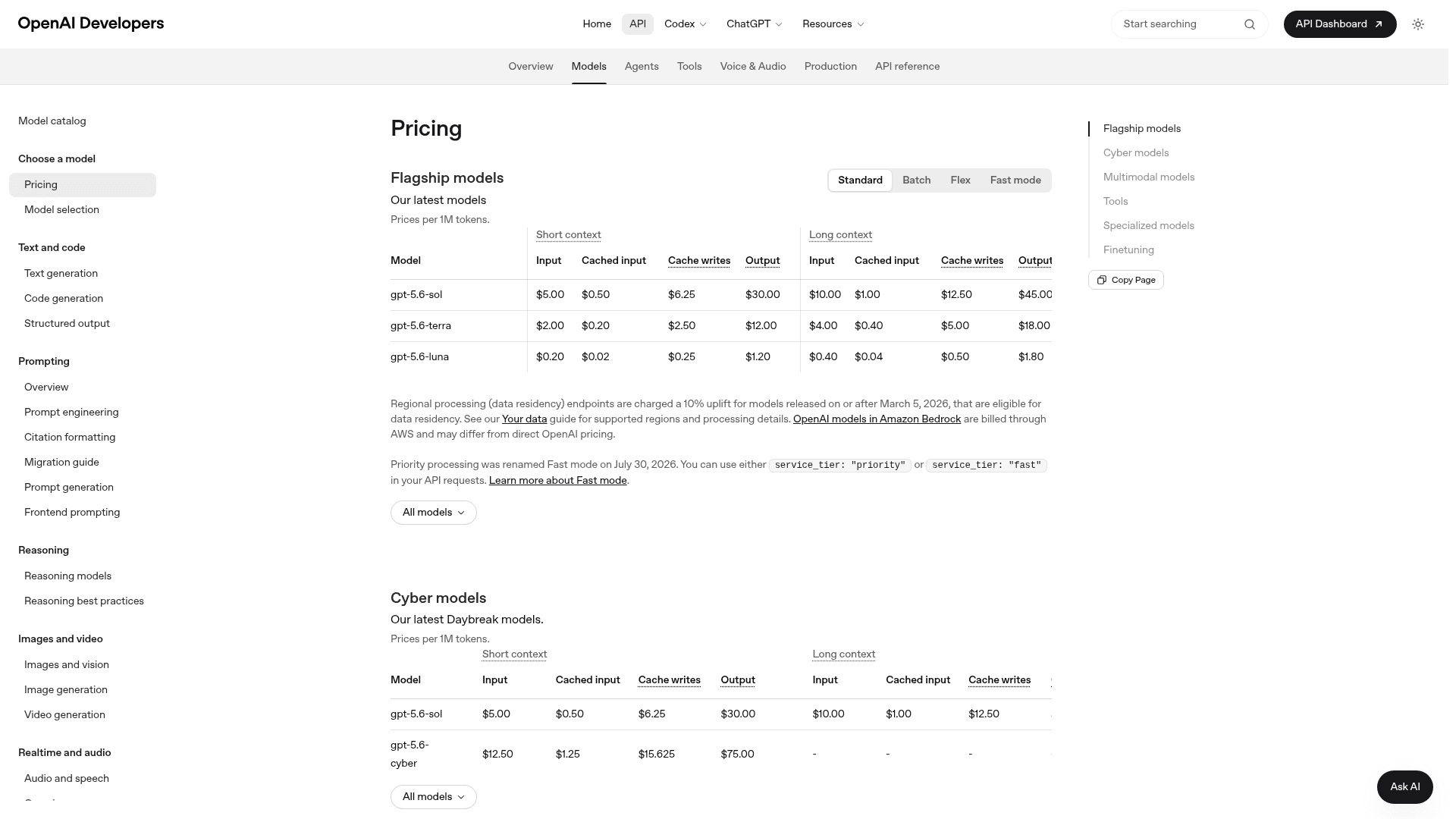Click Short context header in Flagship table
This screenshot has width=1456, height=819.
click(568, 235)
